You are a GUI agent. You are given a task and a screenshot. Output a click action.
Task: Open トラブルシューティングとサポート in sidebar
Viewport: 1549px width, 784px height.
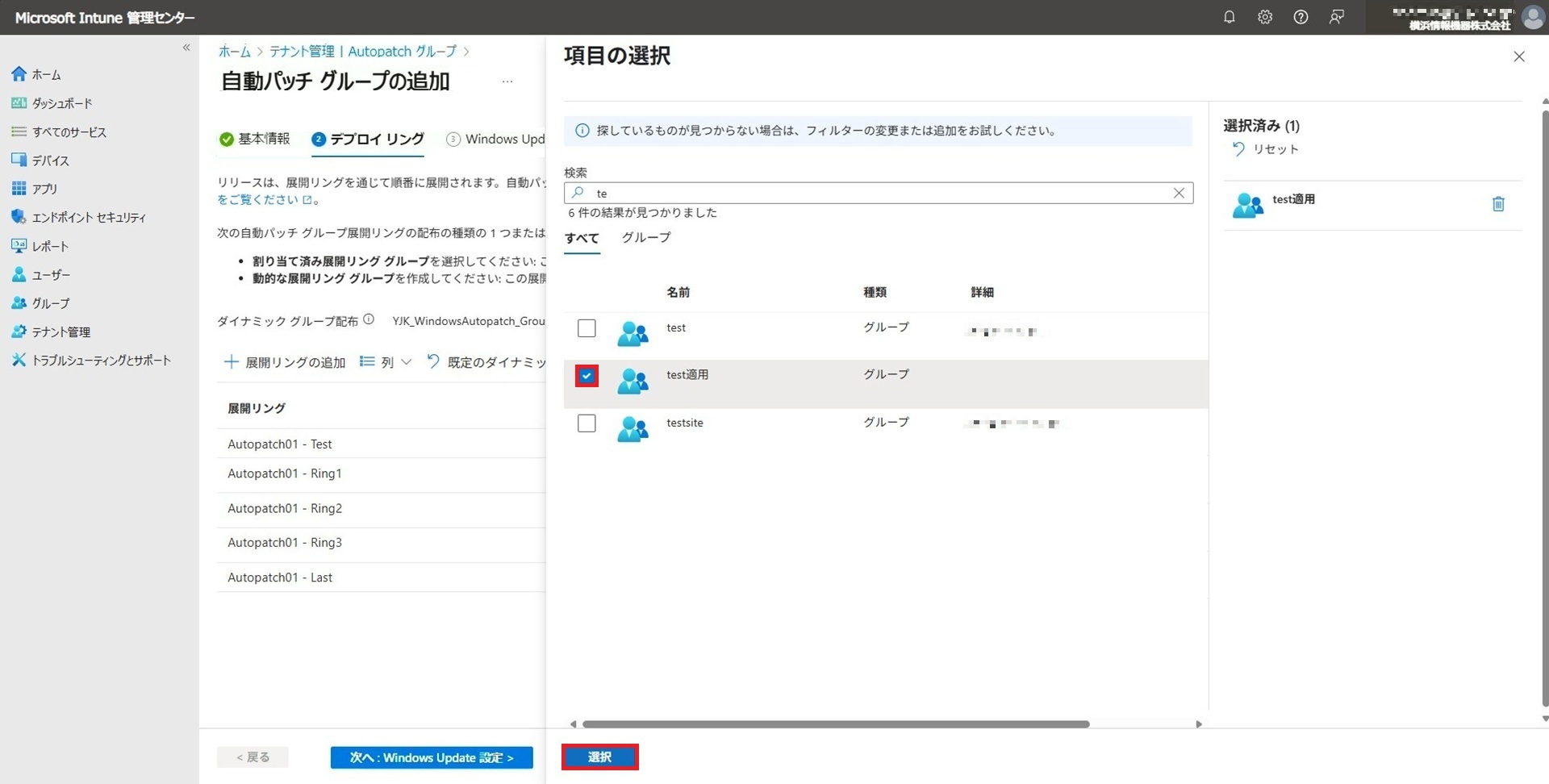91,361
